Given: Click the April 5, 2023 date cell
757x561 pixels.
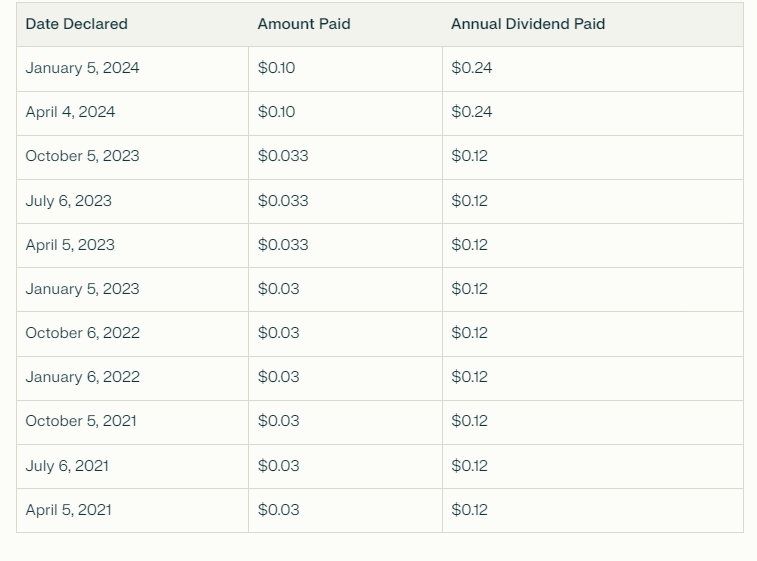Looking at the screenshot, I should [x=70, y=245].
